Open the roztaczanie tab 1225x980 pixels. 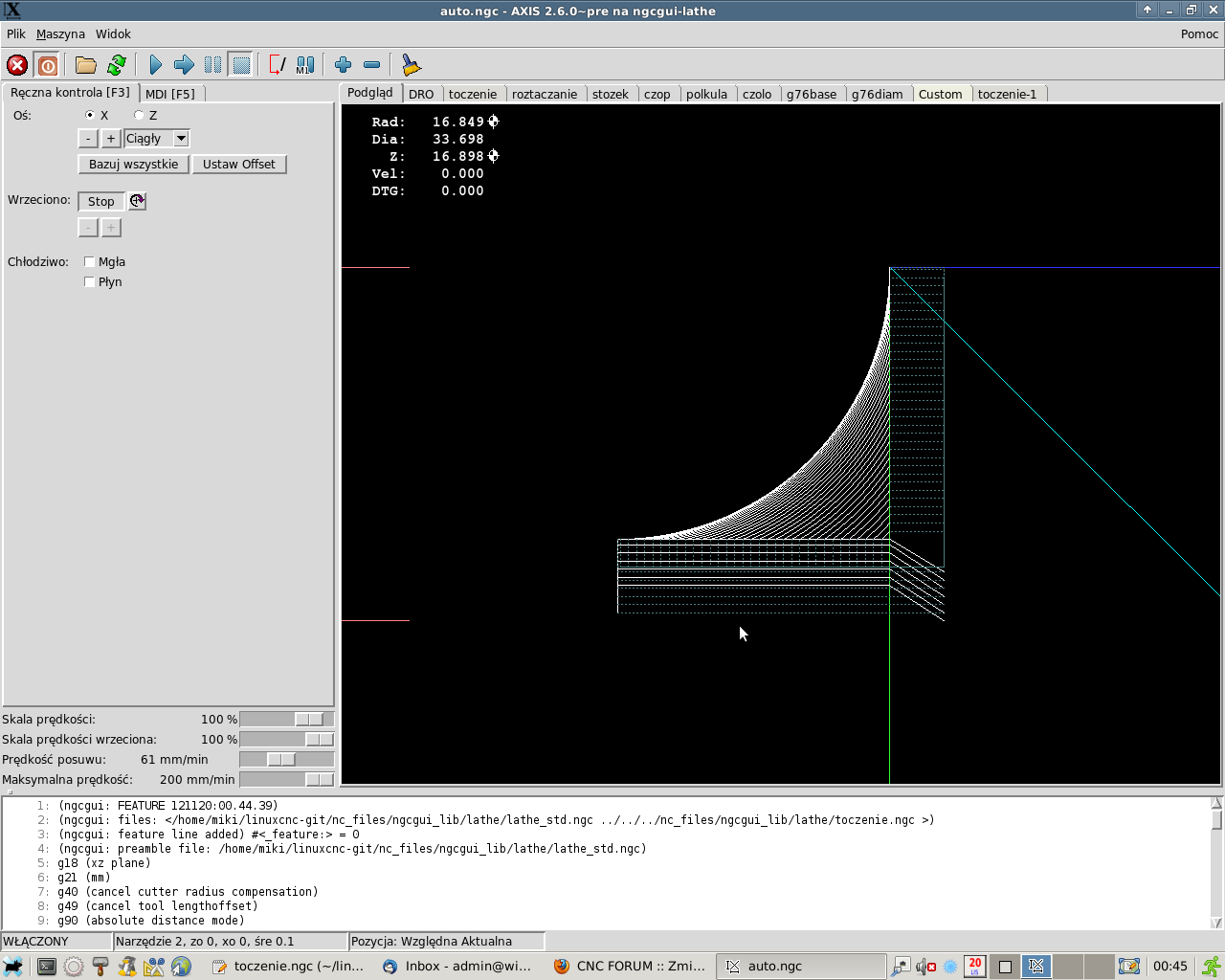tap(545, 94)
